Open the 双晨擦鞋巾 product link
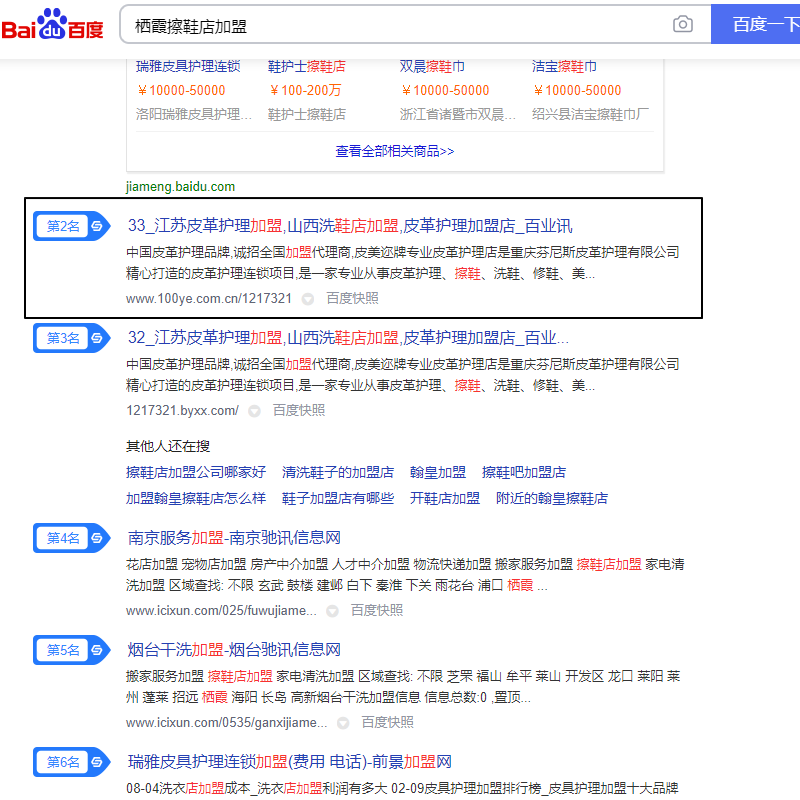Viewport: 800px width, 800px height. (x=432, y=66)
